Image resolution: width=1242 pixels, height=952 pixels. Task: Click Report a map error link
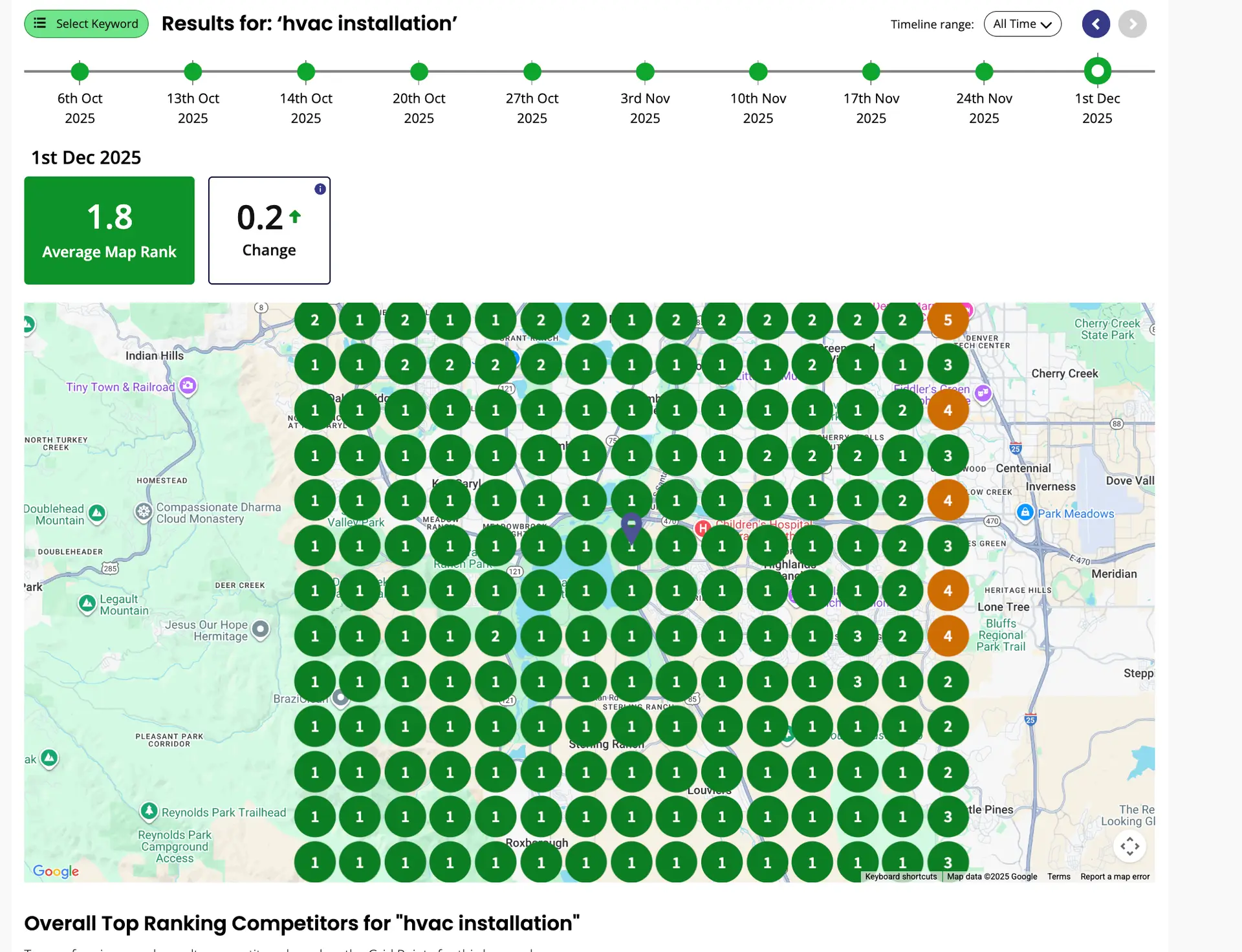click(1115, 877)
